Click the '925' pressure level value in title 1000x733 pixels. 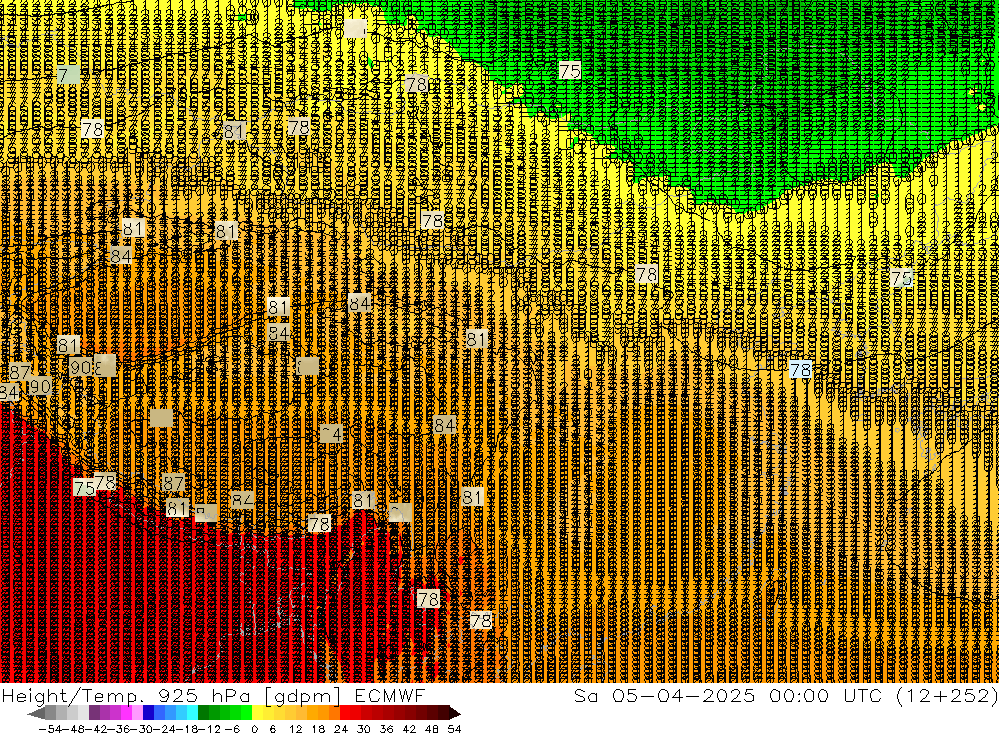(178, 696)
